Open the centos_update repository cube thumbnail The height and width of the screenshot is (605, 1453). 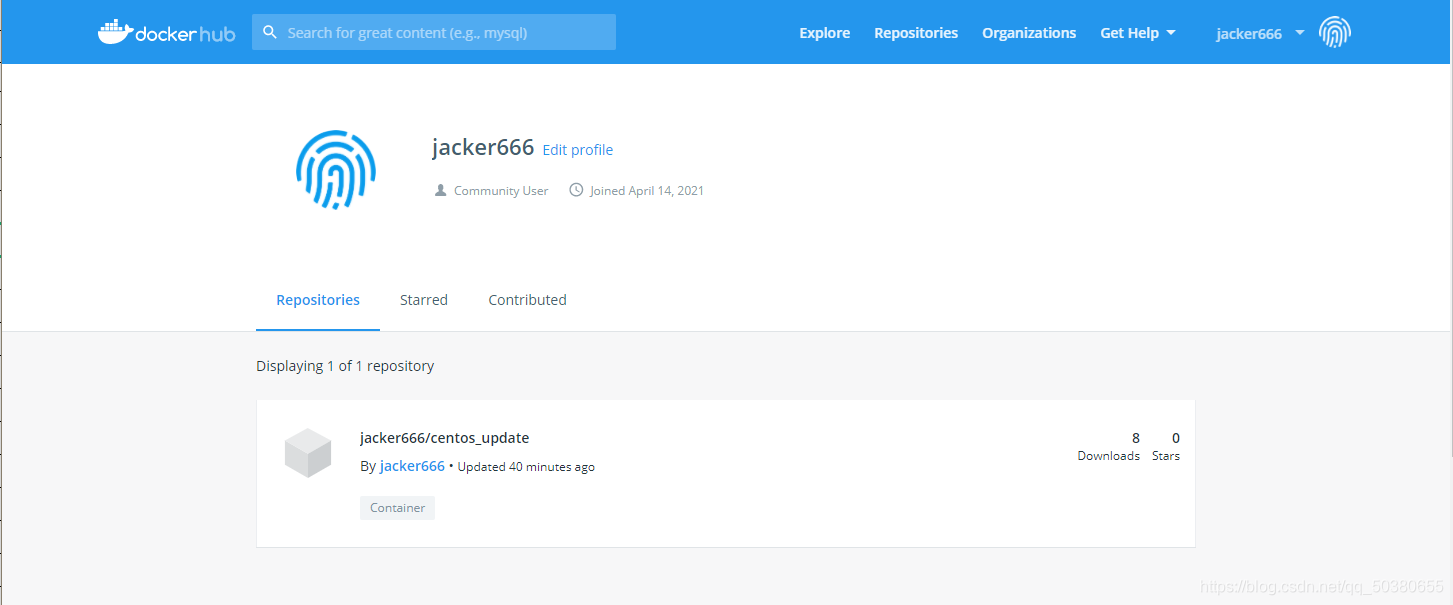(x=307, y=452)
